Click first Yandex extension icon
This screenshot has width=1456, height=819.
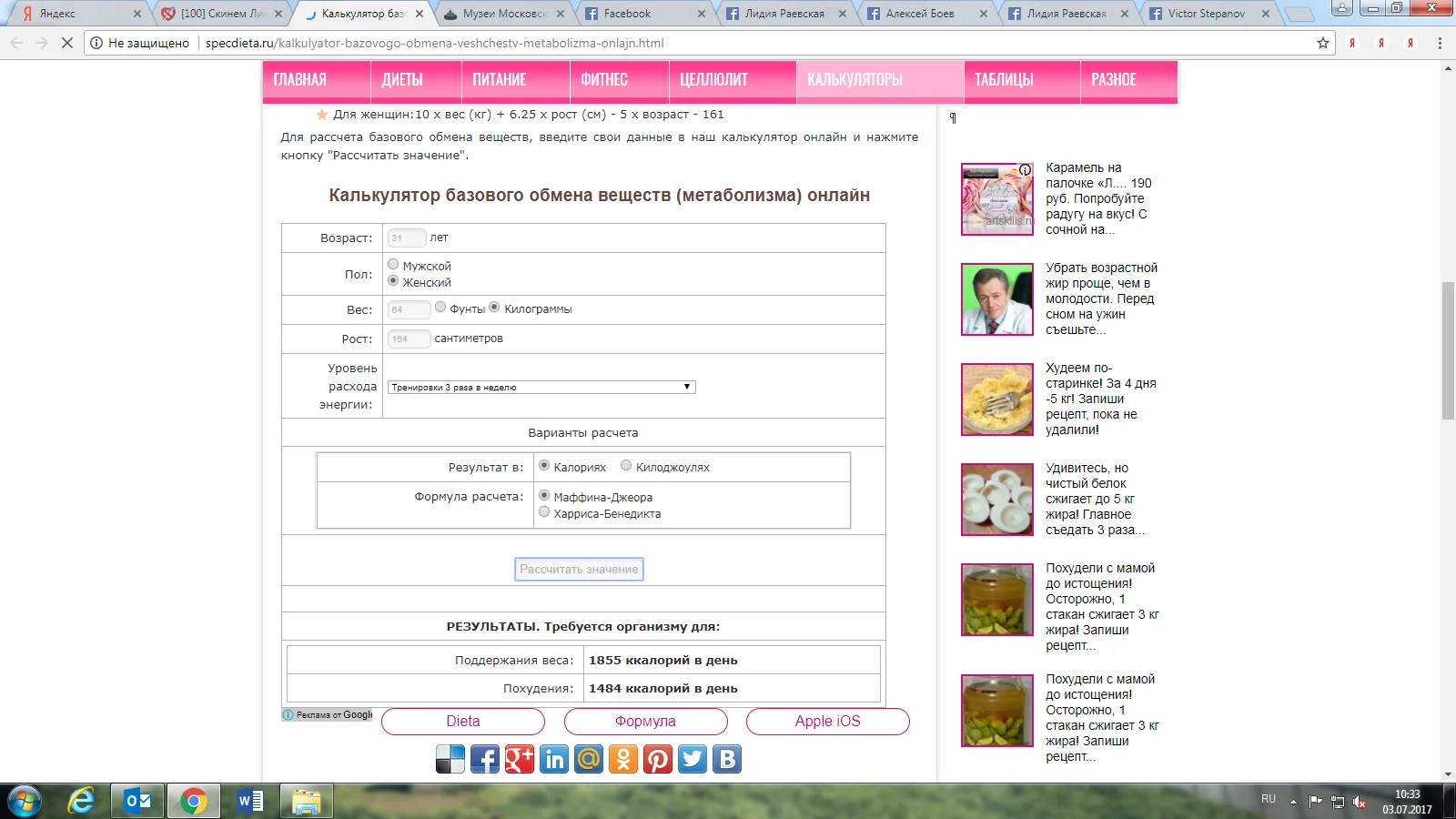1352,43
